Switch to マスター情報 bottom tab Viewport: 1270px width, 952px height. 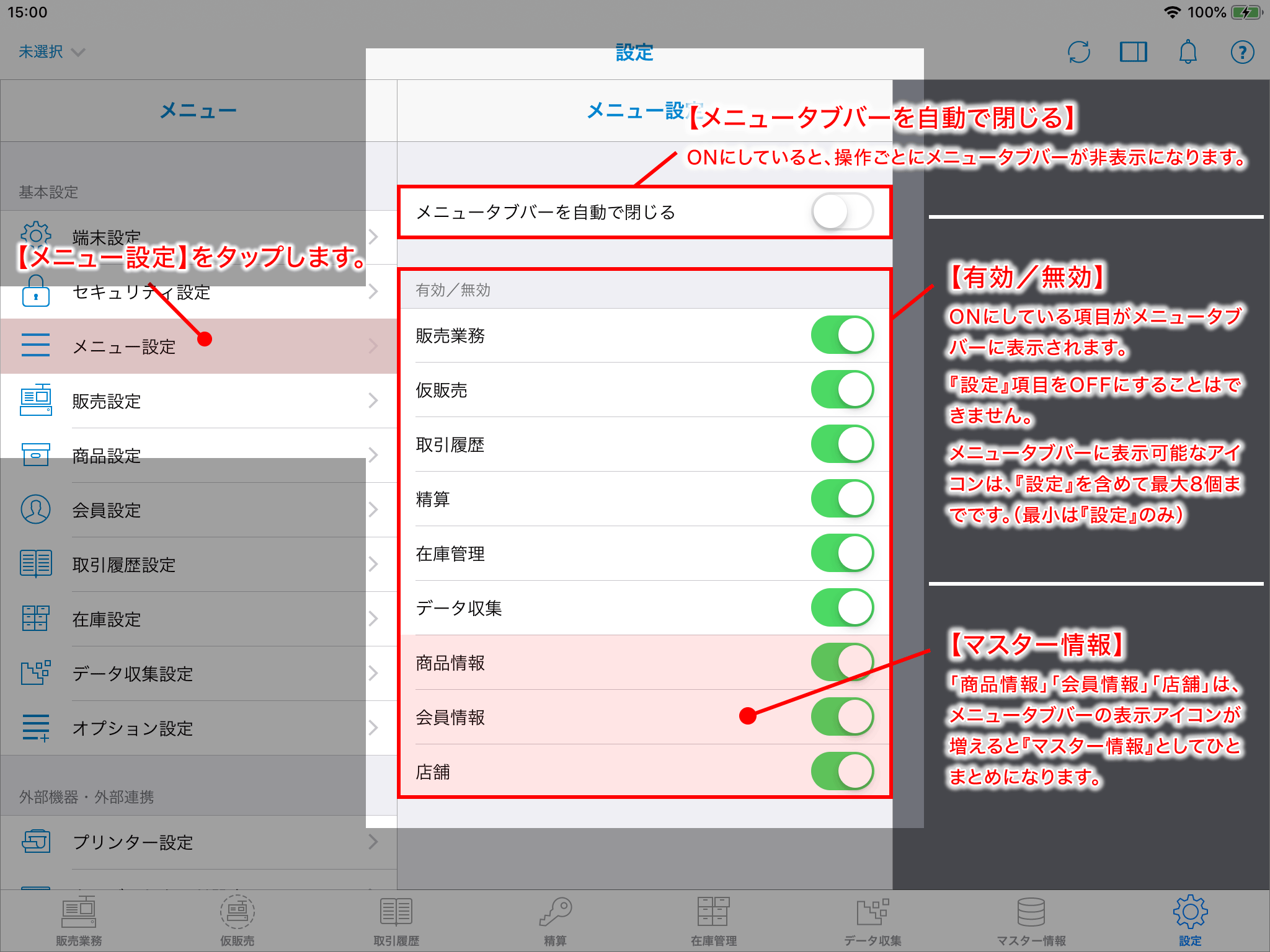tap(1031, 921)
